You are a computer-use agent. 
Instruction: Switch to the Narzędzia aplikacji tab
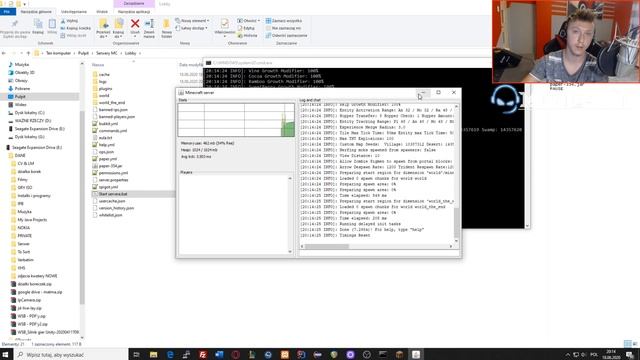click(x=134, y=12)
